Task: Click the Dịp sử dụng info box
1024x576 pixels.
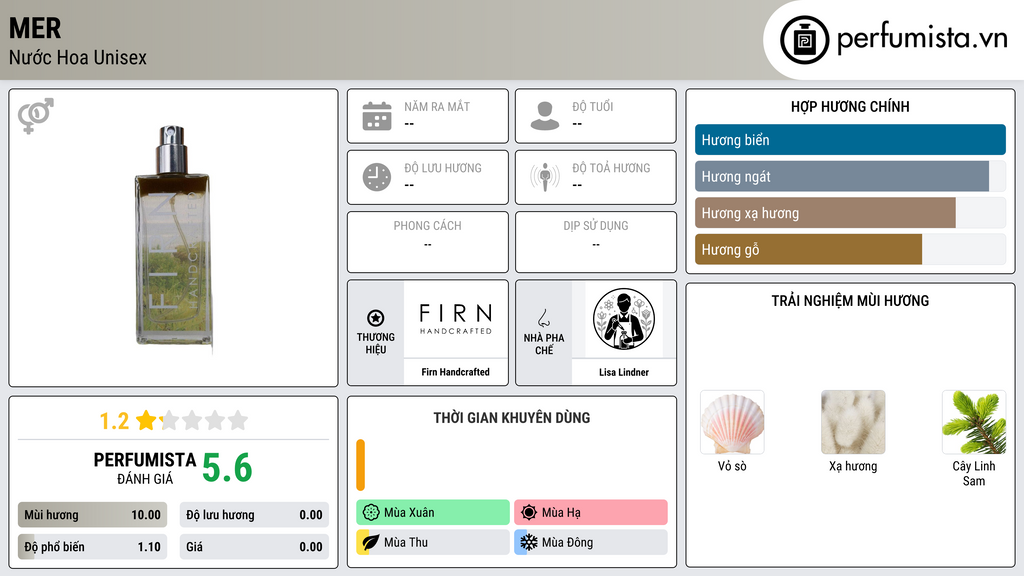Action: (596, 242)
